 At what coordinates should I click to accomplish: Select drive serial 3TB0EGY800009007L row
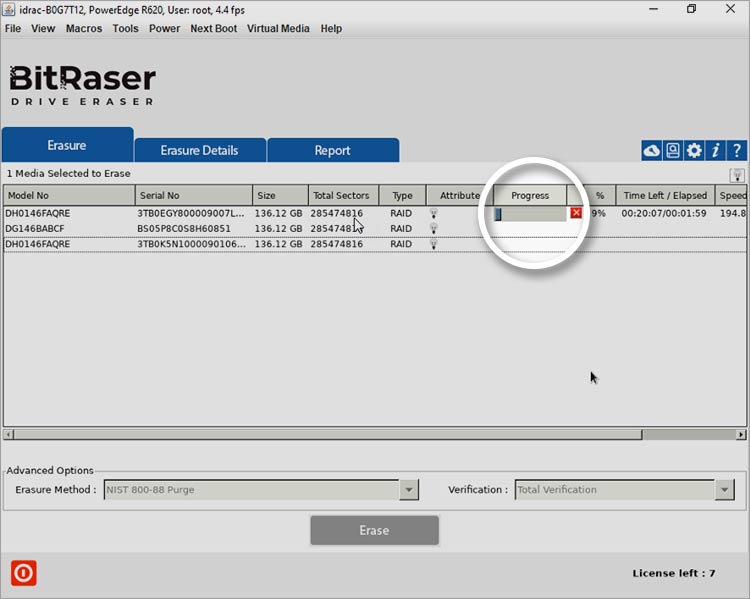click(375, 213)
